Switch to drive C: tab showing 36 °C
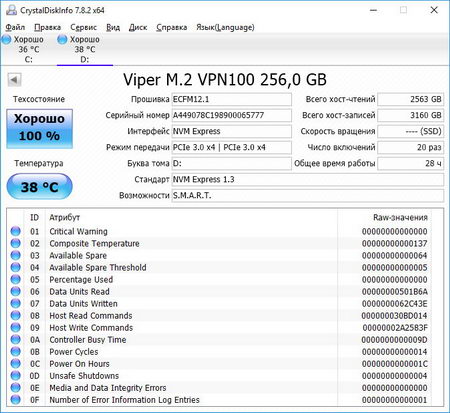The image size is (450, 413). pos(29,49)
